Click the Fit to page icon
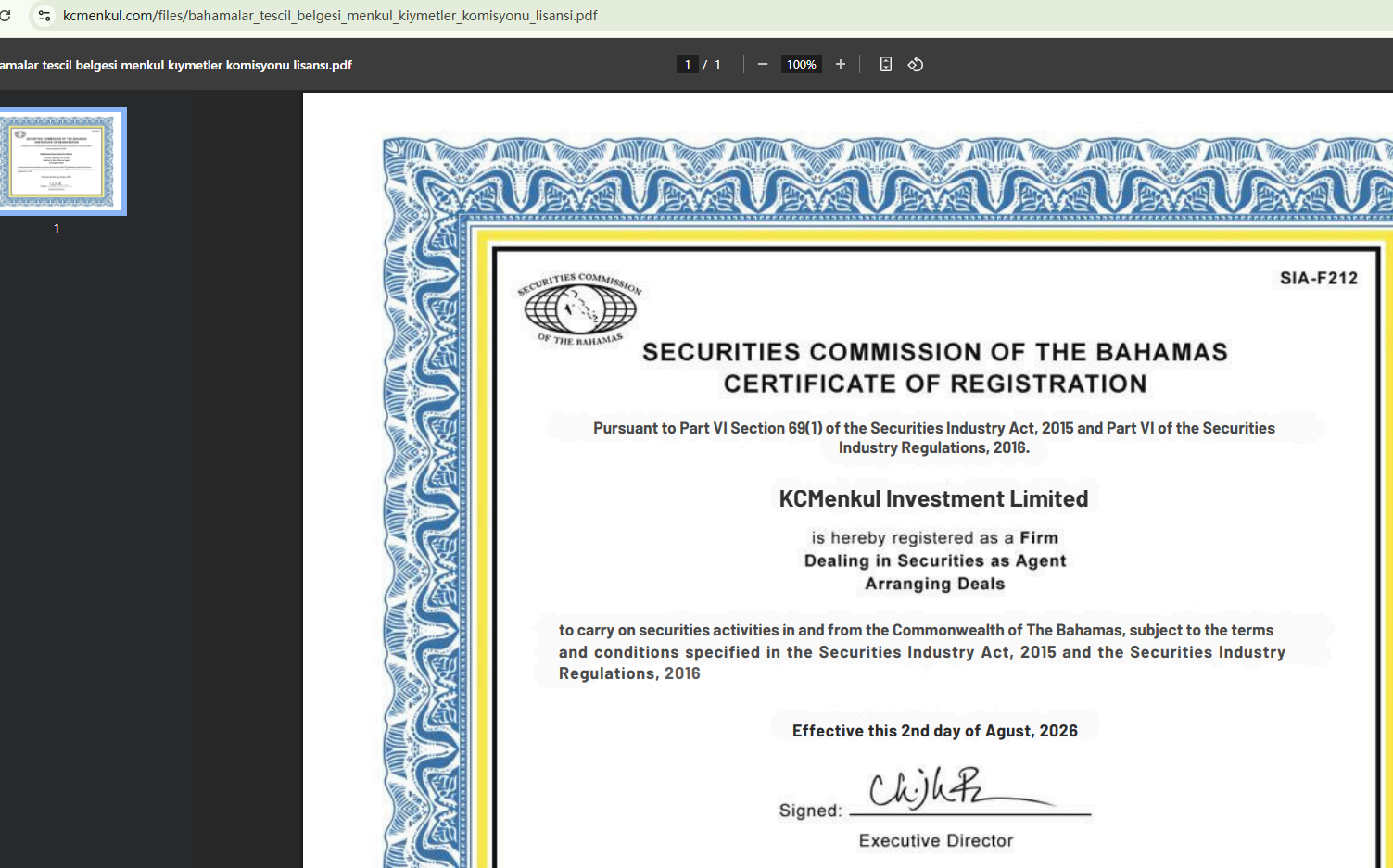Image resolution: width=1393 pixels, height=868 pixels. tap(885, 65)
